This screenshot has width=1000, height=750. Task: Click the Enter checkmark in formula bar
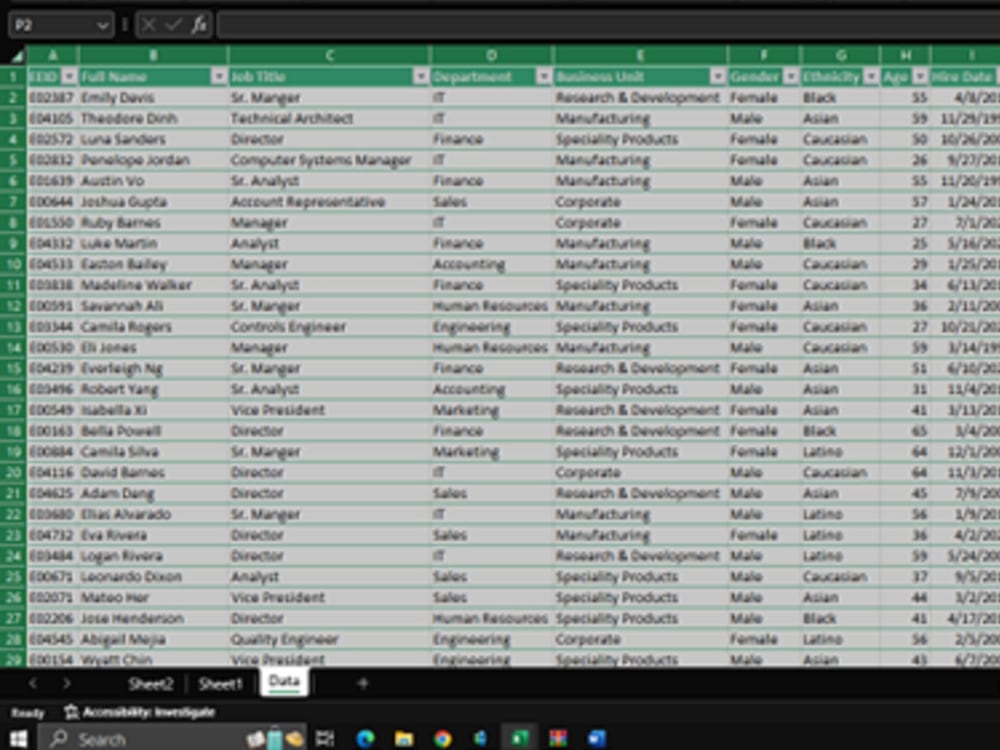[x=173, y=25]
